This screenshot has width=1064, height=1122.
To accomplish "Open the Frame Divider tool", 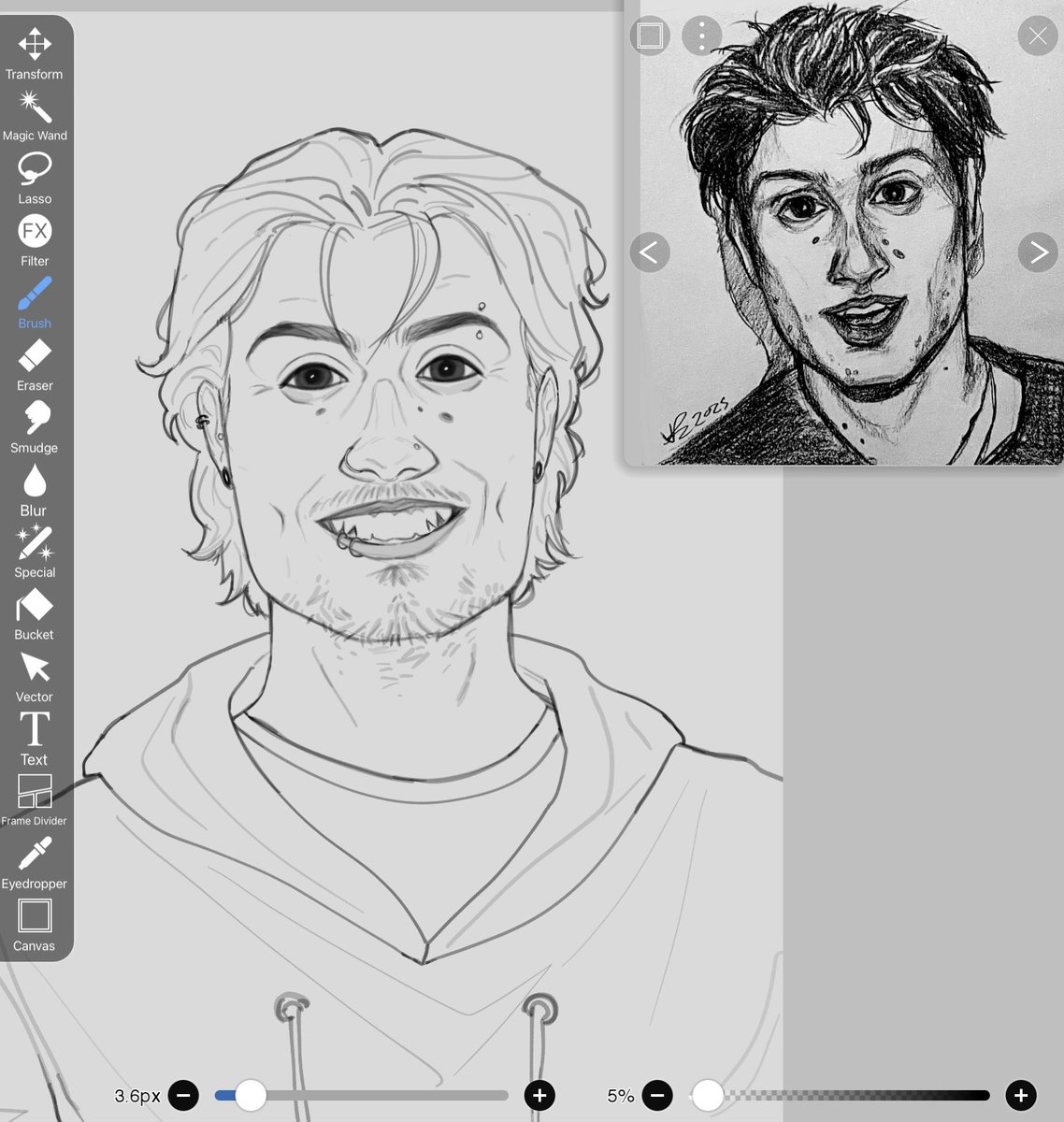I will tap(35, 800).
